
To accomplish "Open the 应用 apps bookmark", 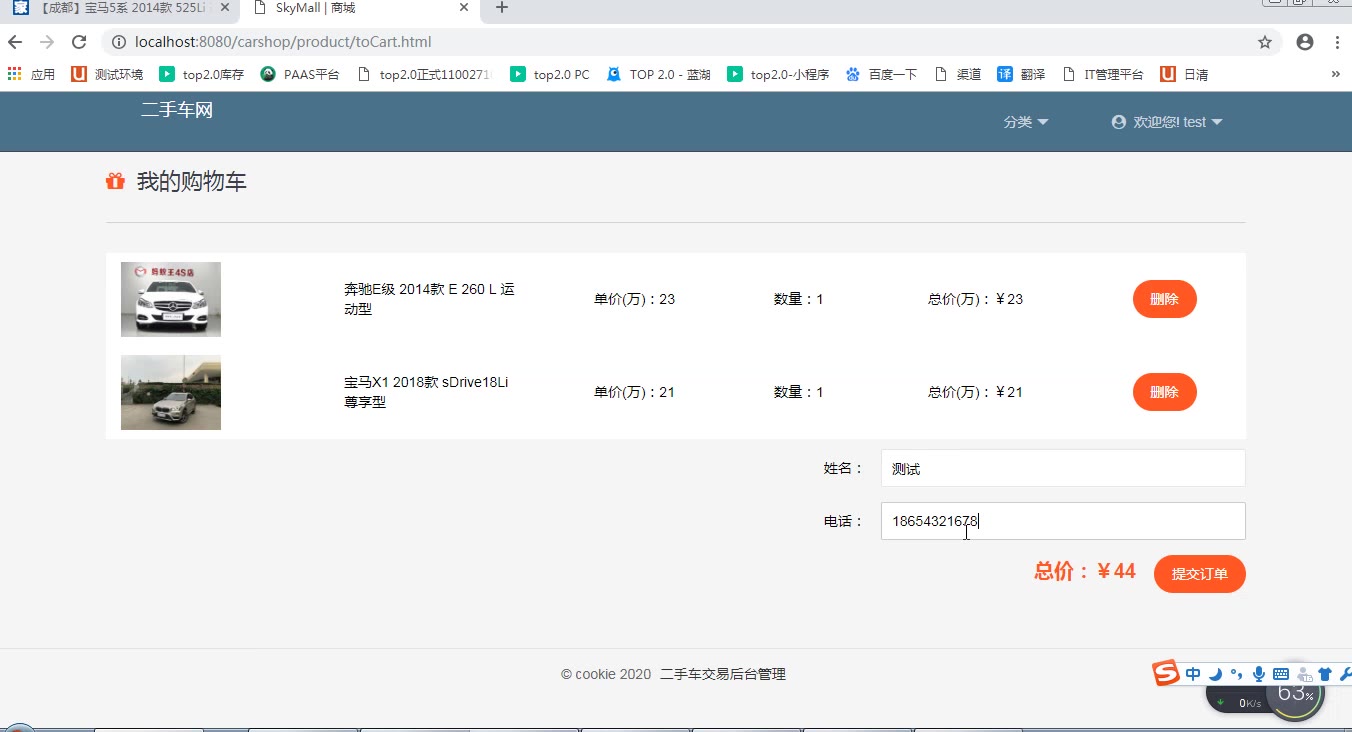I will 31,74.
